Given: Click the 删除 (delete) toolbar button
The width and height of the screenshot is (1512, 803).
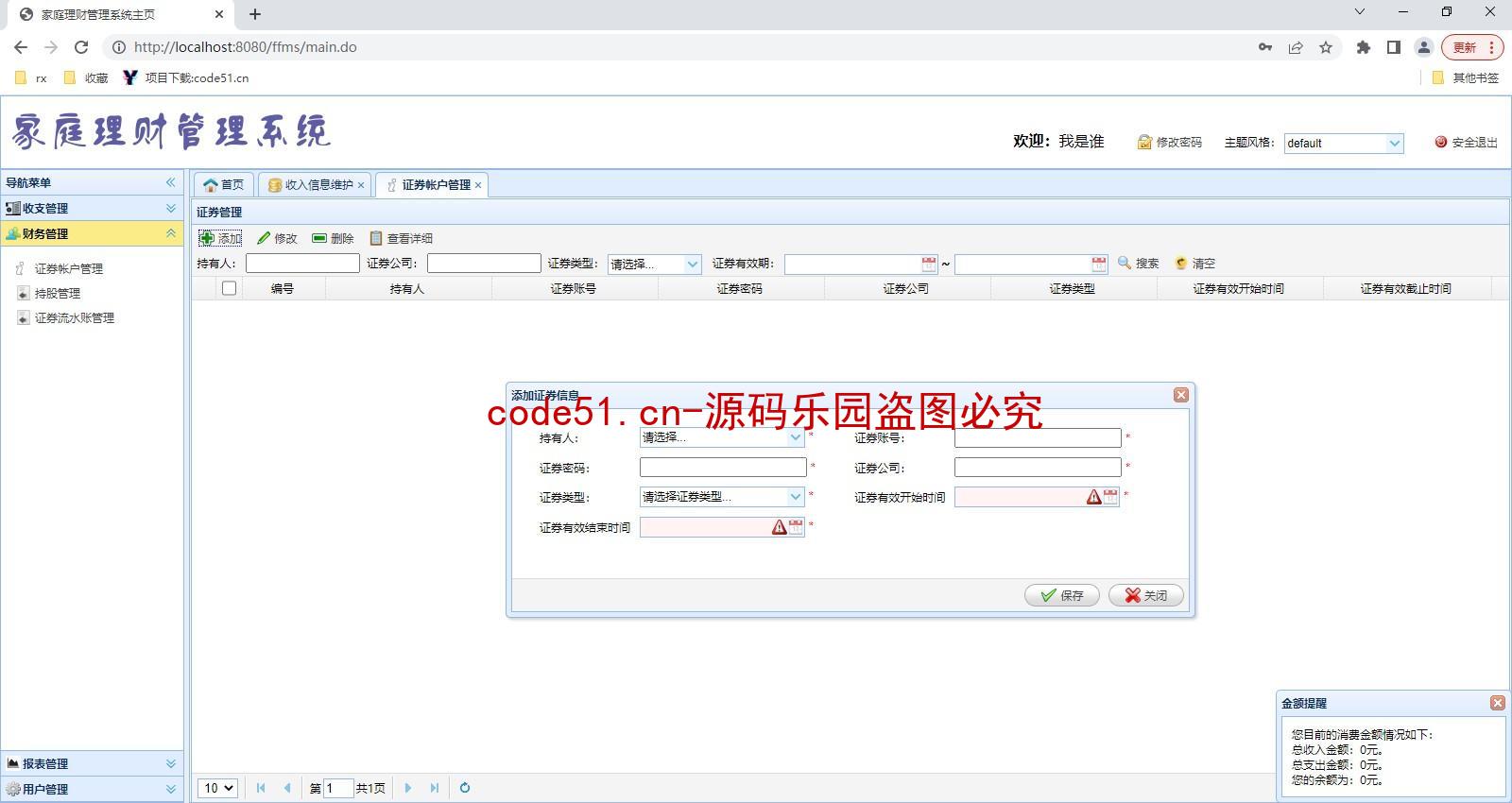Looking at the screenshot, I should [x=333, y=238].
